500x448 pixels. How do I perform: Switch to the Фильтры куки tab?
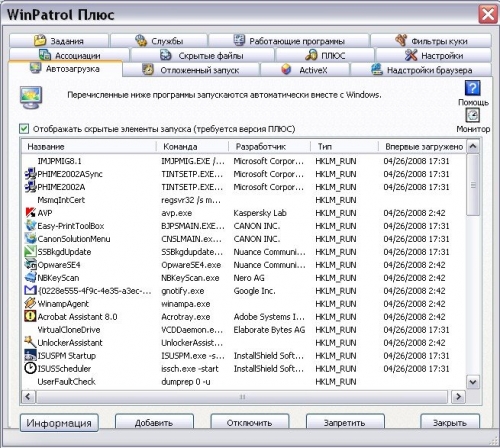coord(431,41)
